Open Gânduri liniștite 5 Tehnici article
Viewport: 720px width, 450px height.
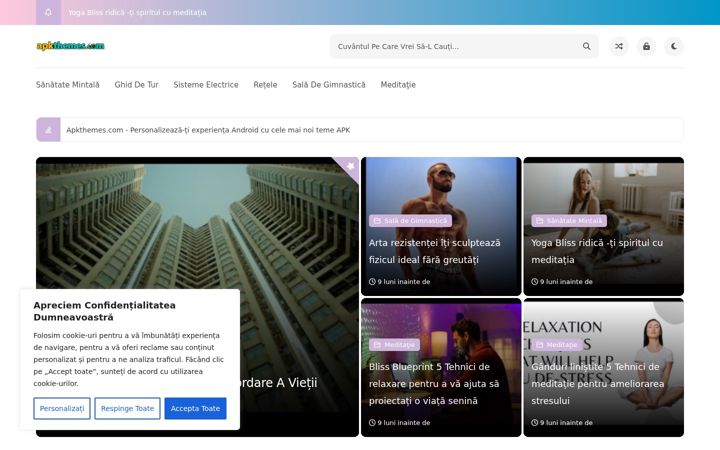click(x=597, y=384)
